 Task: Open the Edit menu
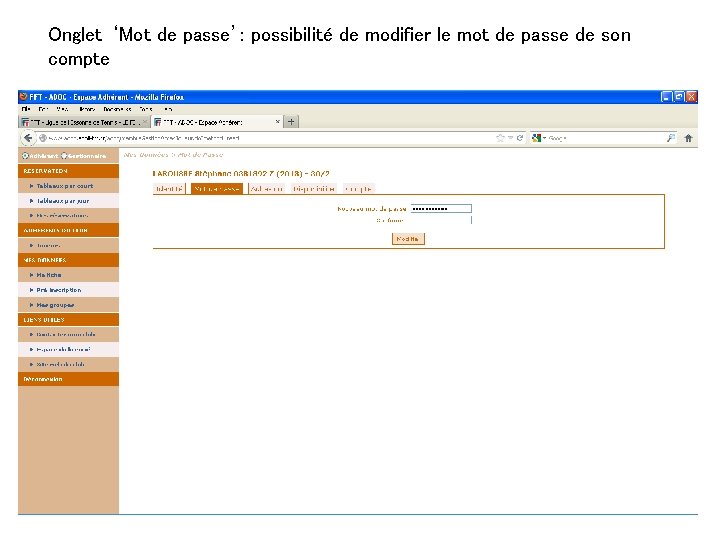(x=43, y=109)
